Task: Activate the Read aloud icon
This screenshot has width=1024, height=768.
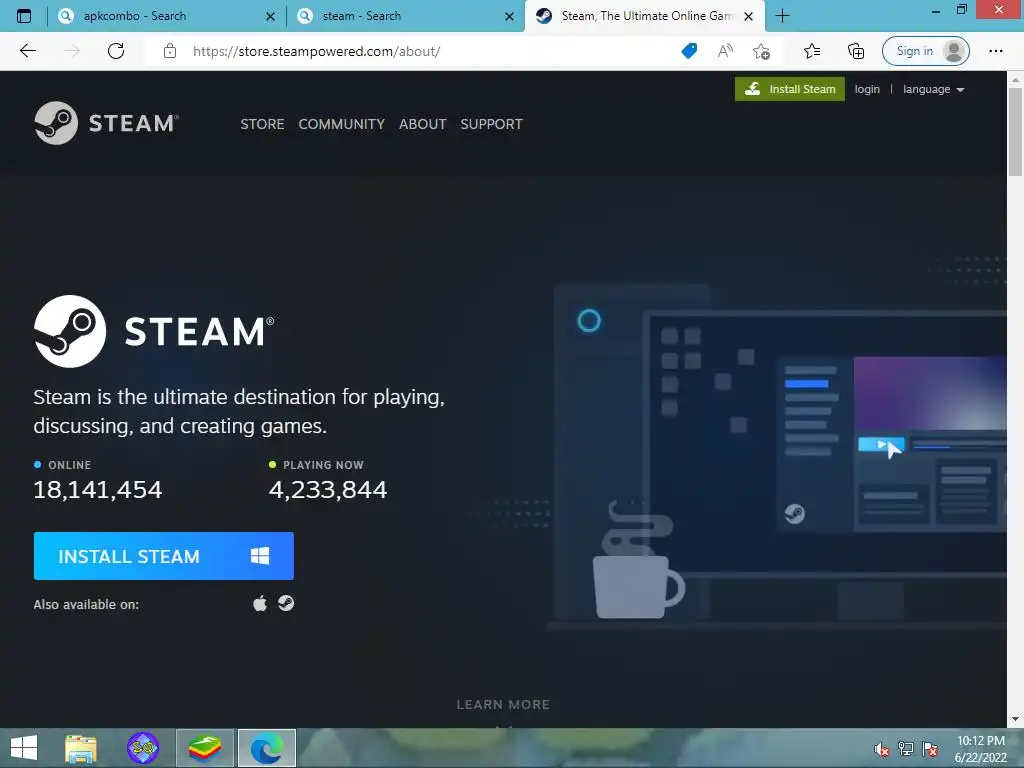Action: click(x=725, y=51)
